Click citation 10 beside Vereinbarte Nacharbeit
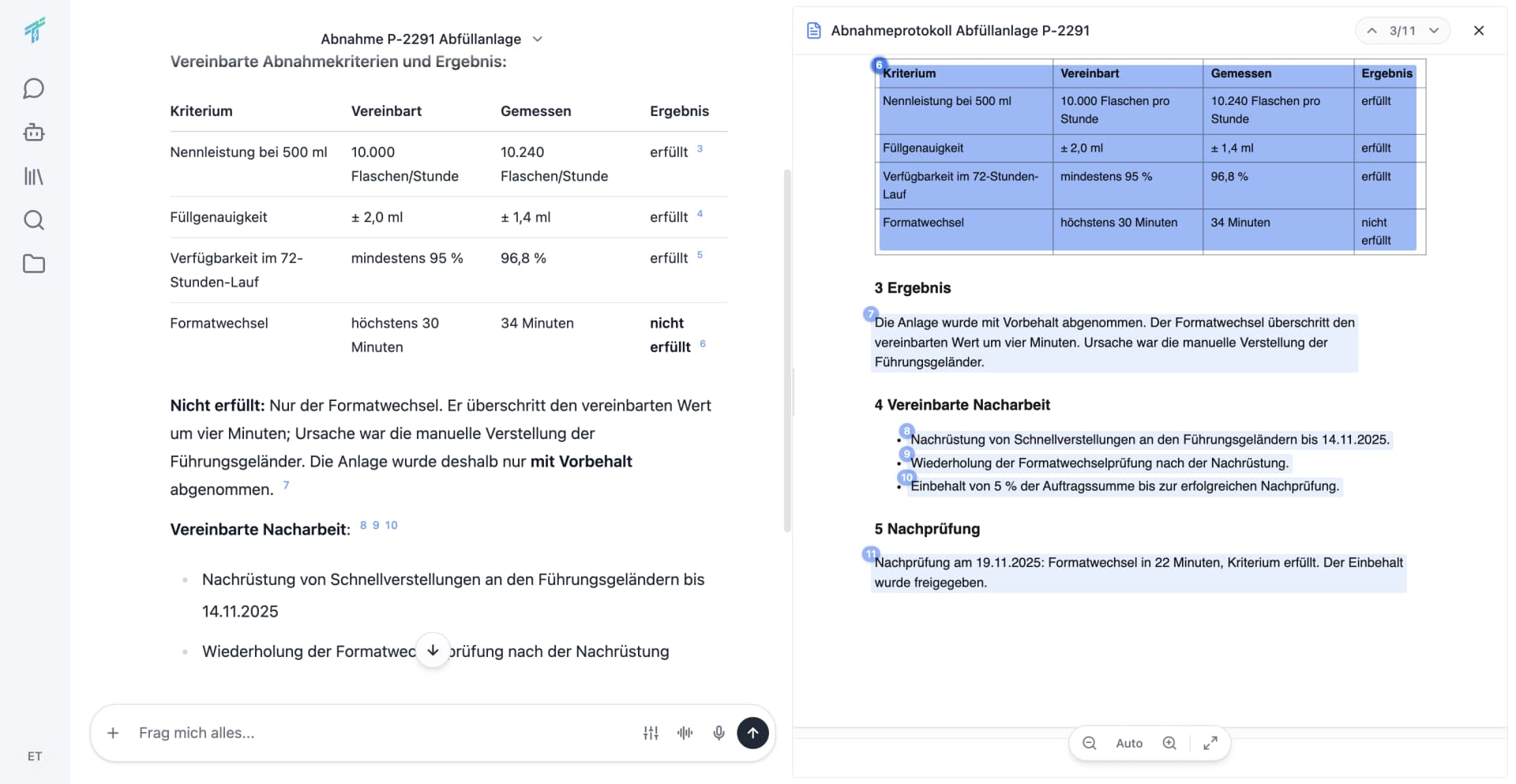This screenshot has height=784, width=1516. pos(391,525)
